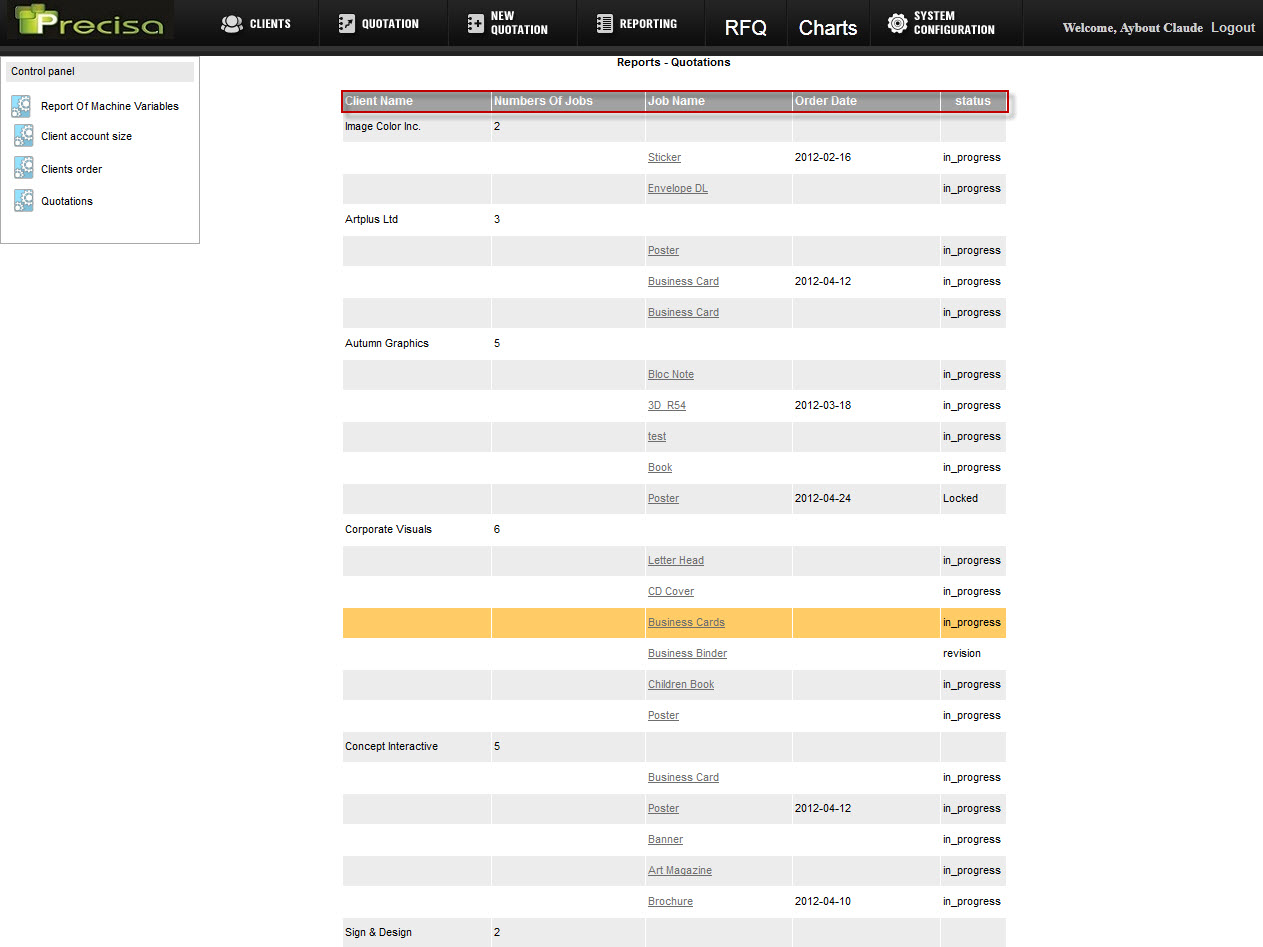Image resolution: width=1263 pixels, height=947 pixels.
Task: Open the Business Binder job
Action: point(687,653)
